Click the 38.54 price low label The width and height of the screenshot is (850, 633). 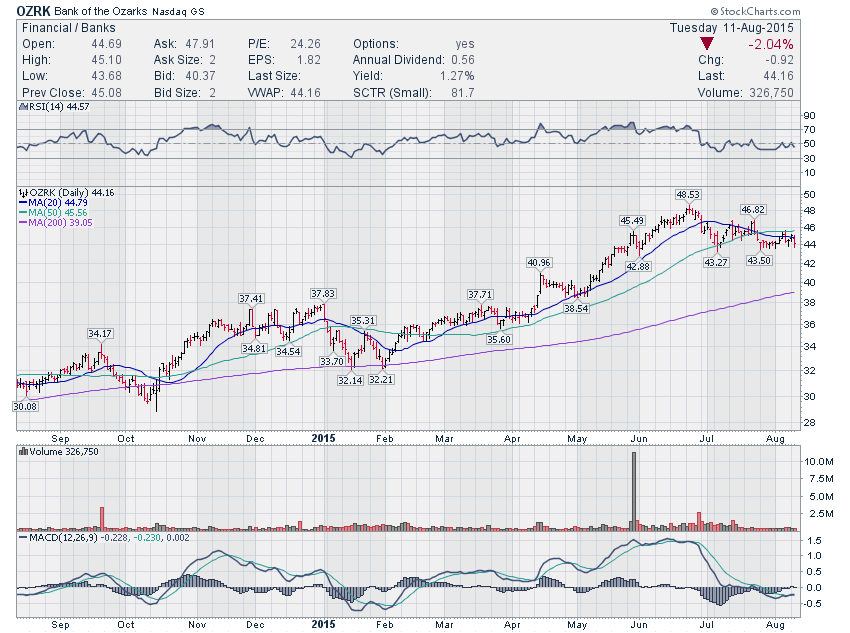[x=576, y=308]
